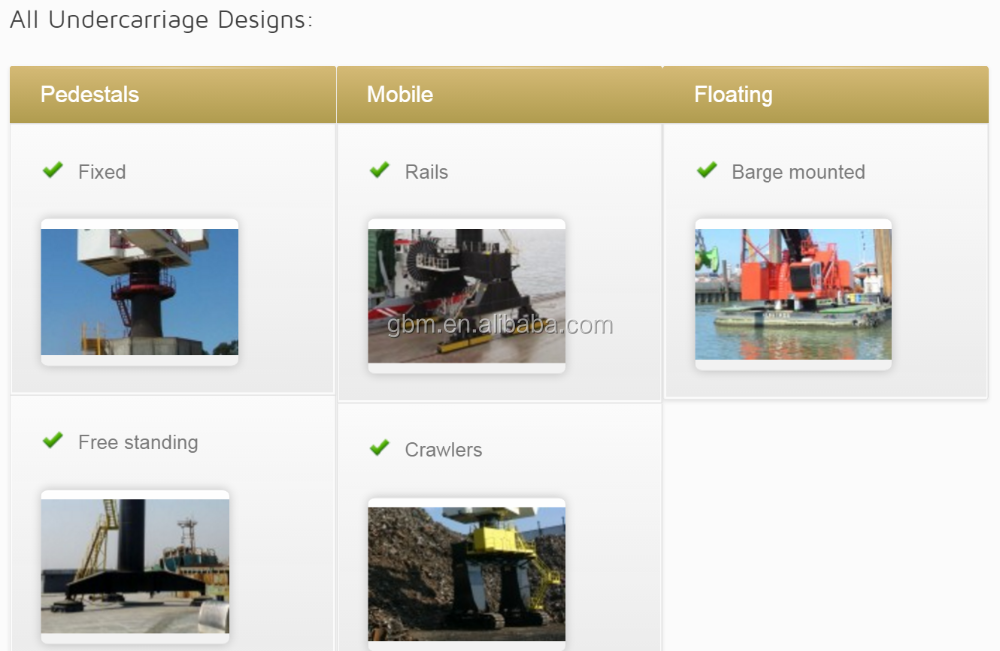The width and height of the screenshot is (1000, 651).
Task: Open the Pedestals column header
Action: point(89,95)
